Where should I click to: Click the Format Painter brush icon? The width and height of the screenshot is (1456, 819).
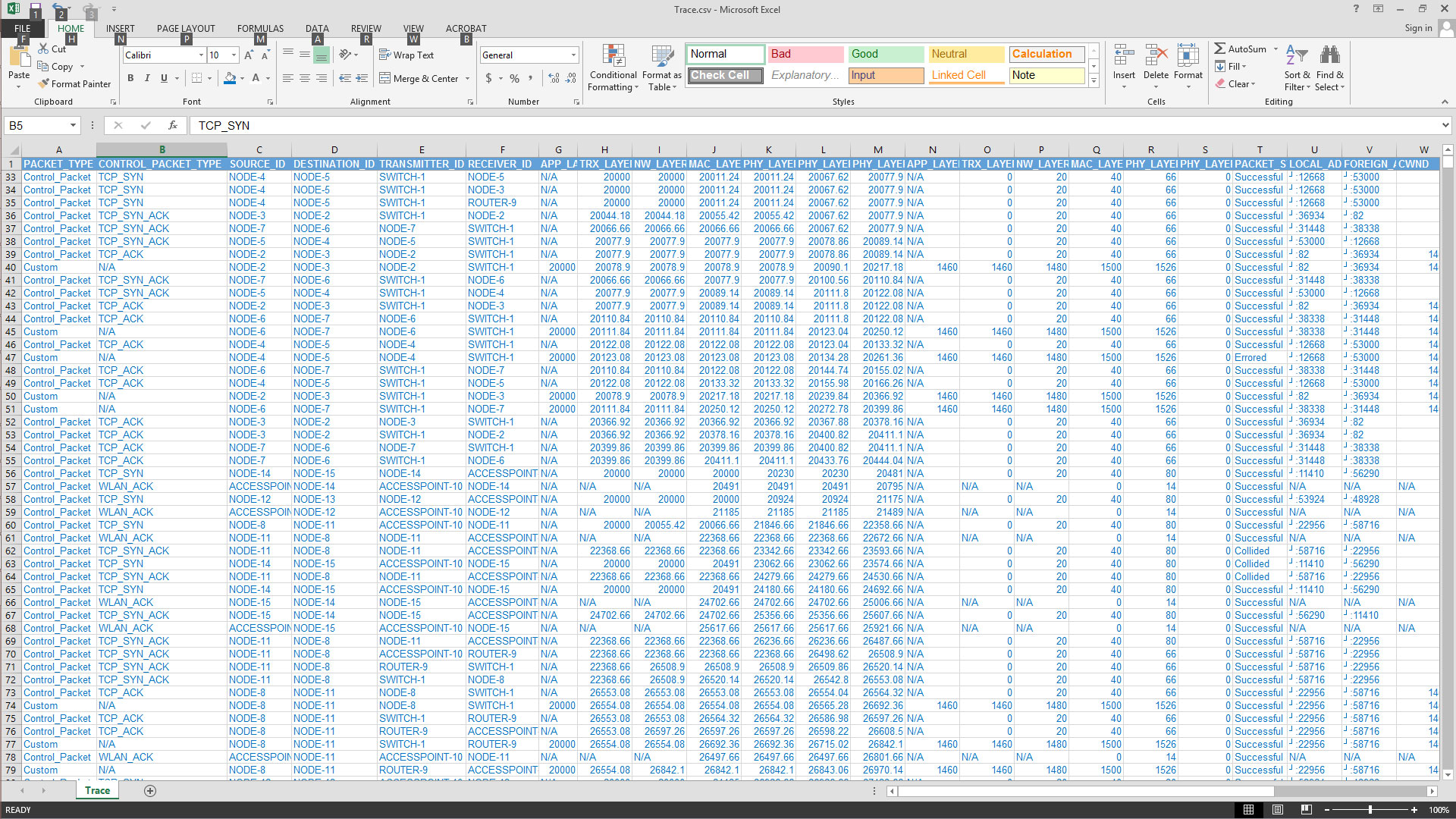44,84
